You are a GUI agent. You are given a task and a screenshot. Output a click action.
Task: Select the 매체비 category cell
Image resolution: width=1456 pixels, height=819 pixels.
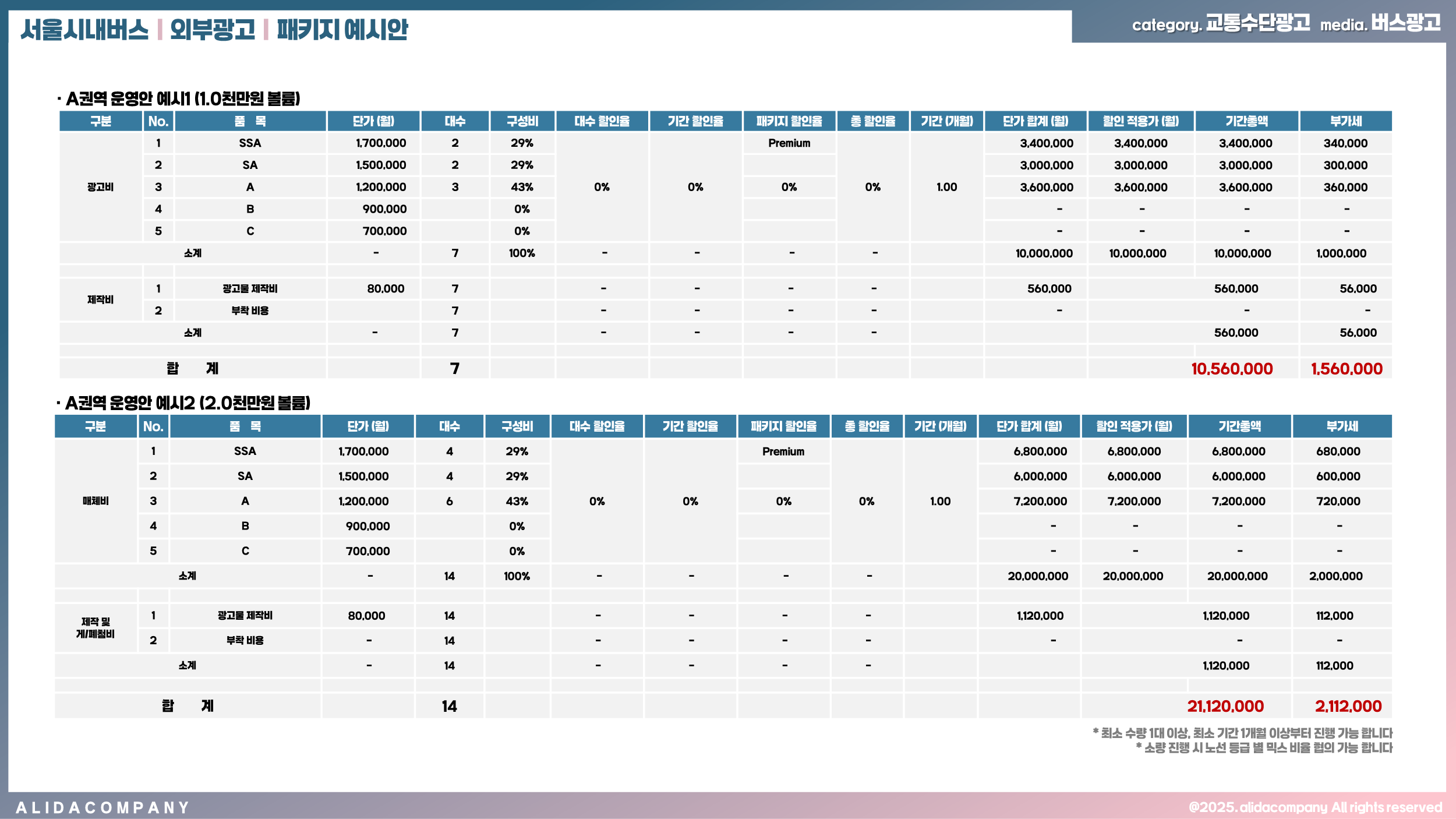(x=96, y=501)
